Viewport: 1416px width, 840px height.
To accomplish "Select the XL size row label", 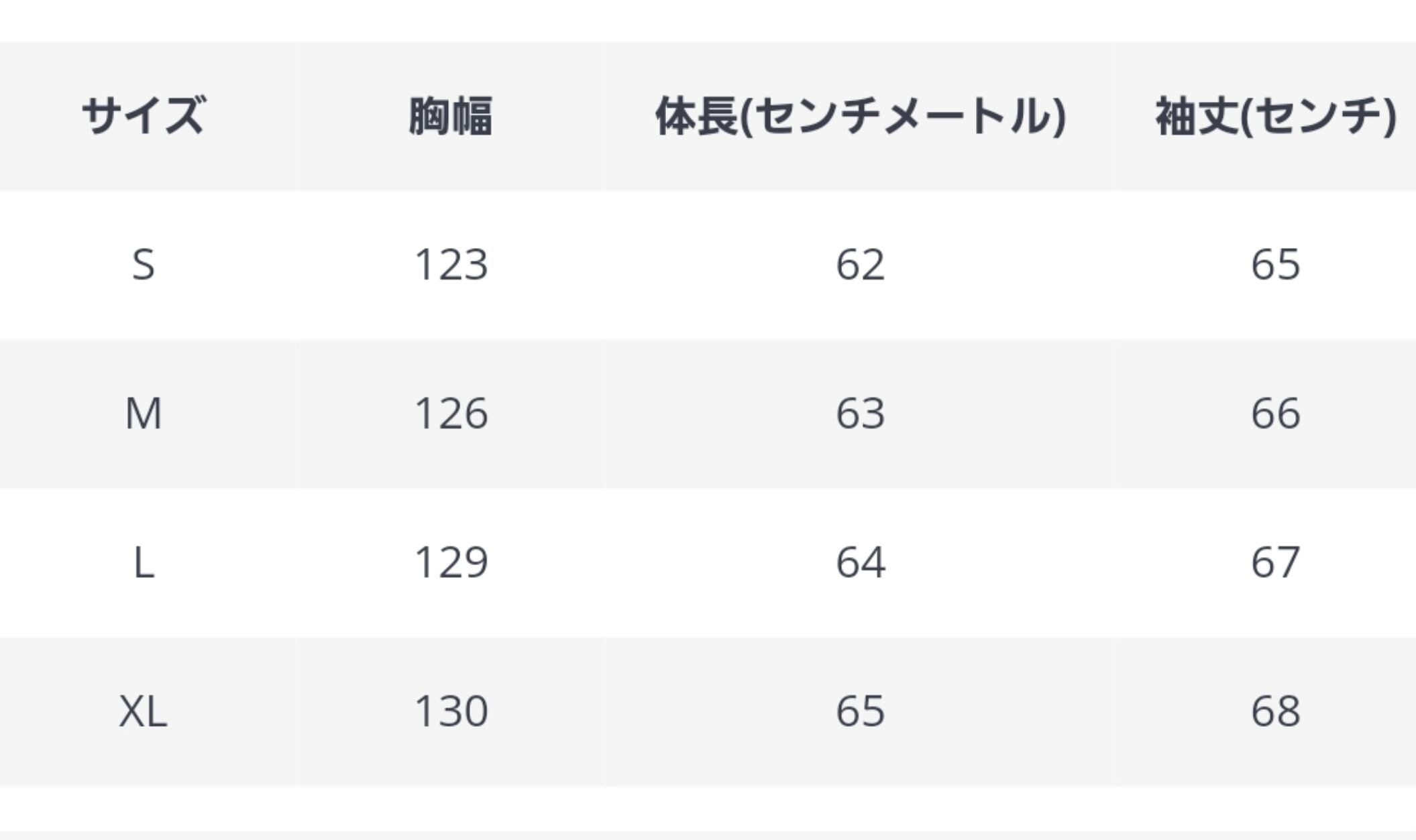I will point(143,711).
